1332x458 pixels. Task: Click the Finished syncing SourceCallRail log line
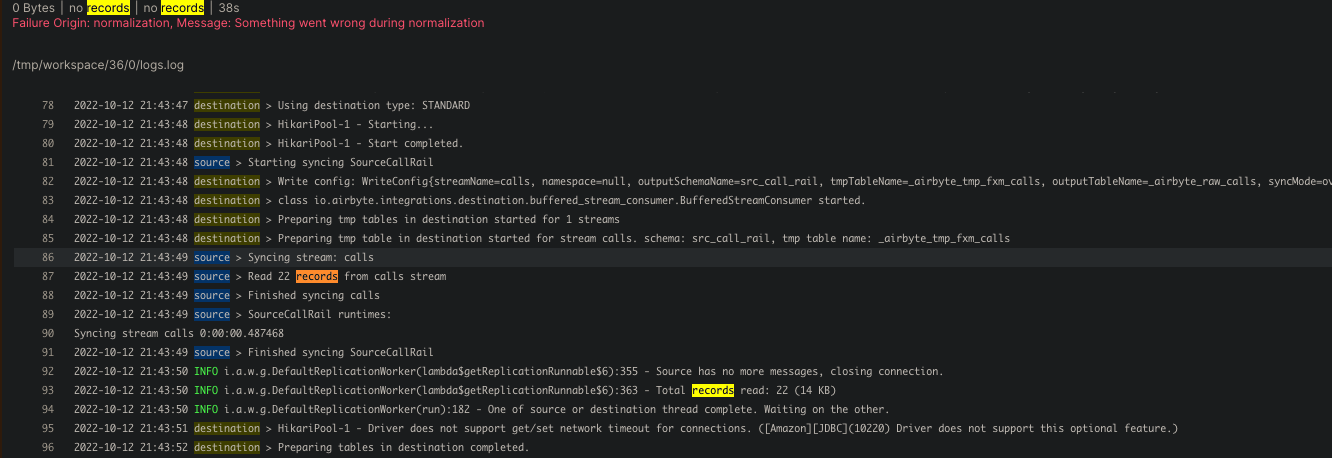pos(340,352)
